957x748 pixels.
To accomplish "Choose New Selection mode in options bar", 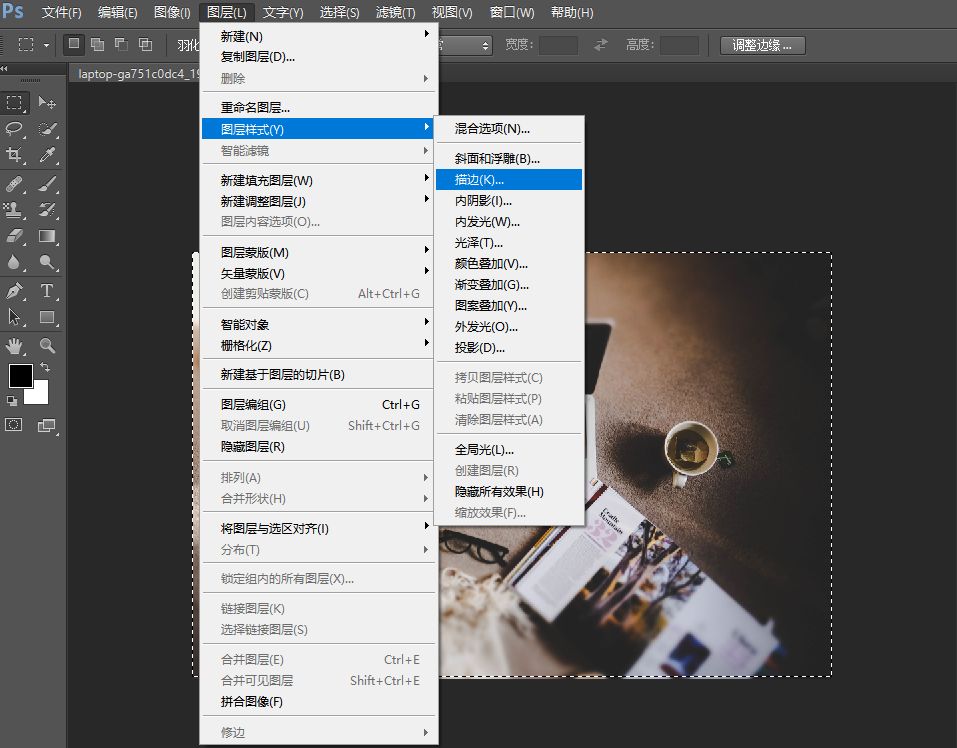I will point(74,45).
